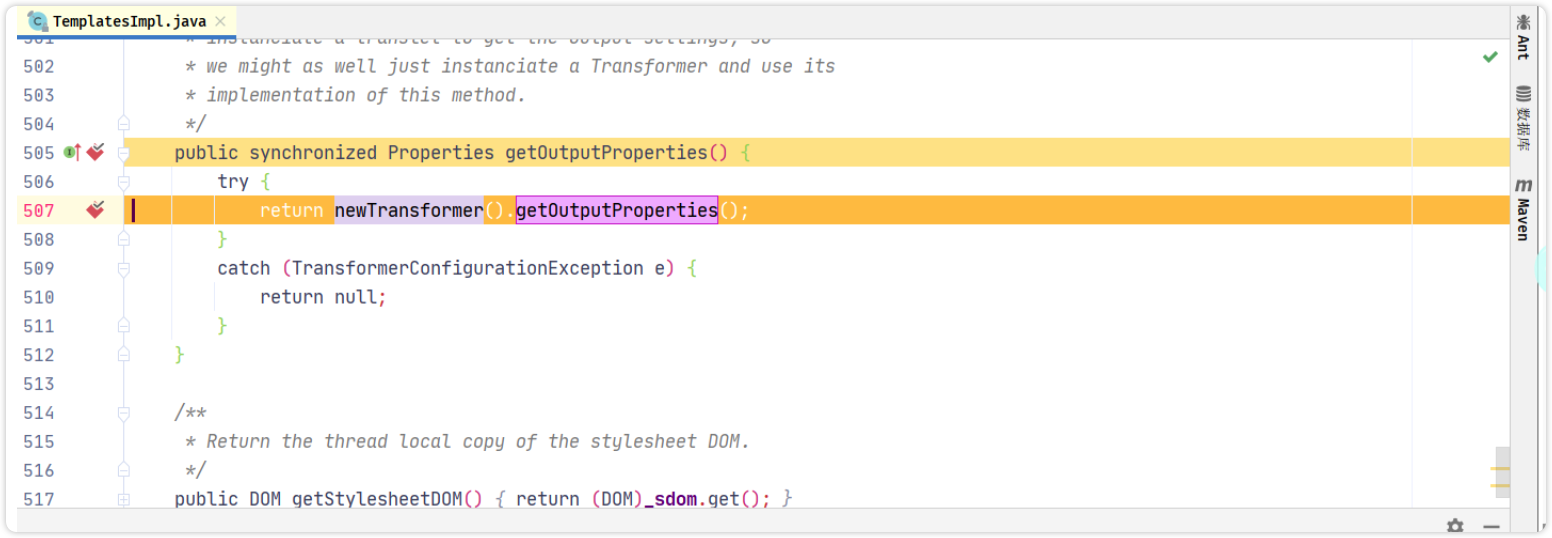Collapse the catch block on line 509
Image resolution: width=1552 pixels, height=538 pixels.
[124, 269]
